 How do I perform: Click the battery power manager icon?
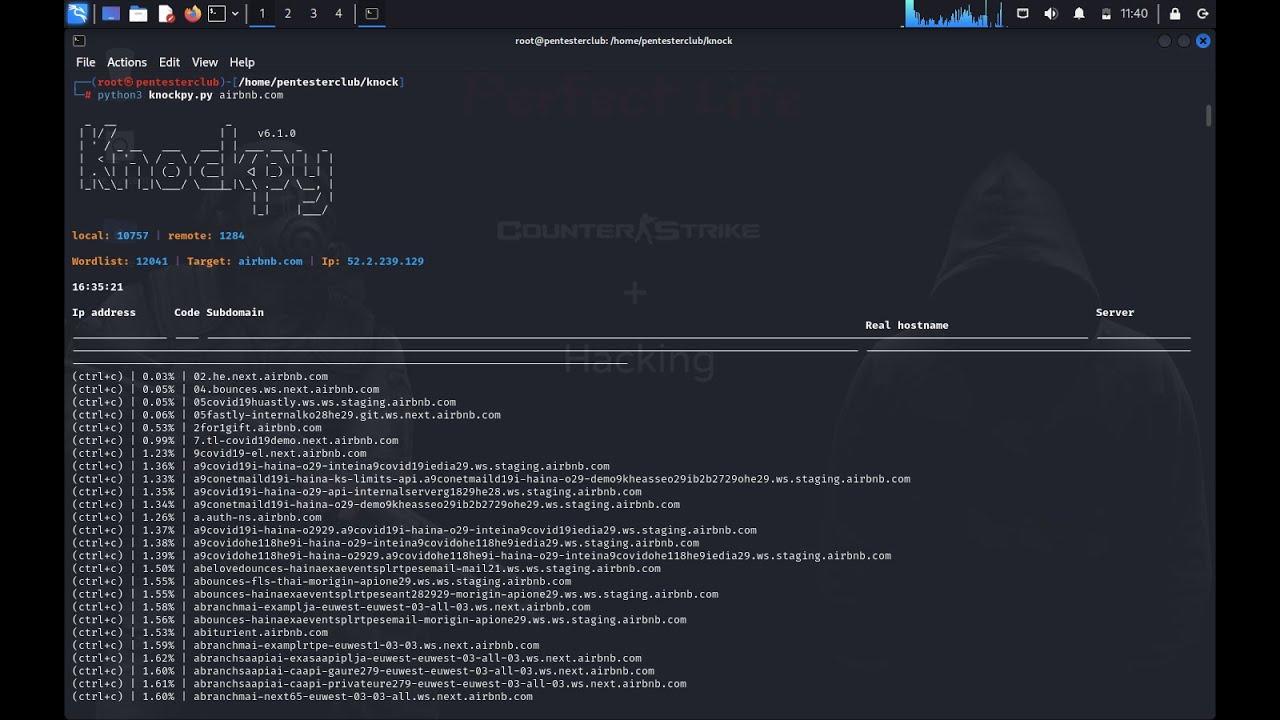point(1106,14)
